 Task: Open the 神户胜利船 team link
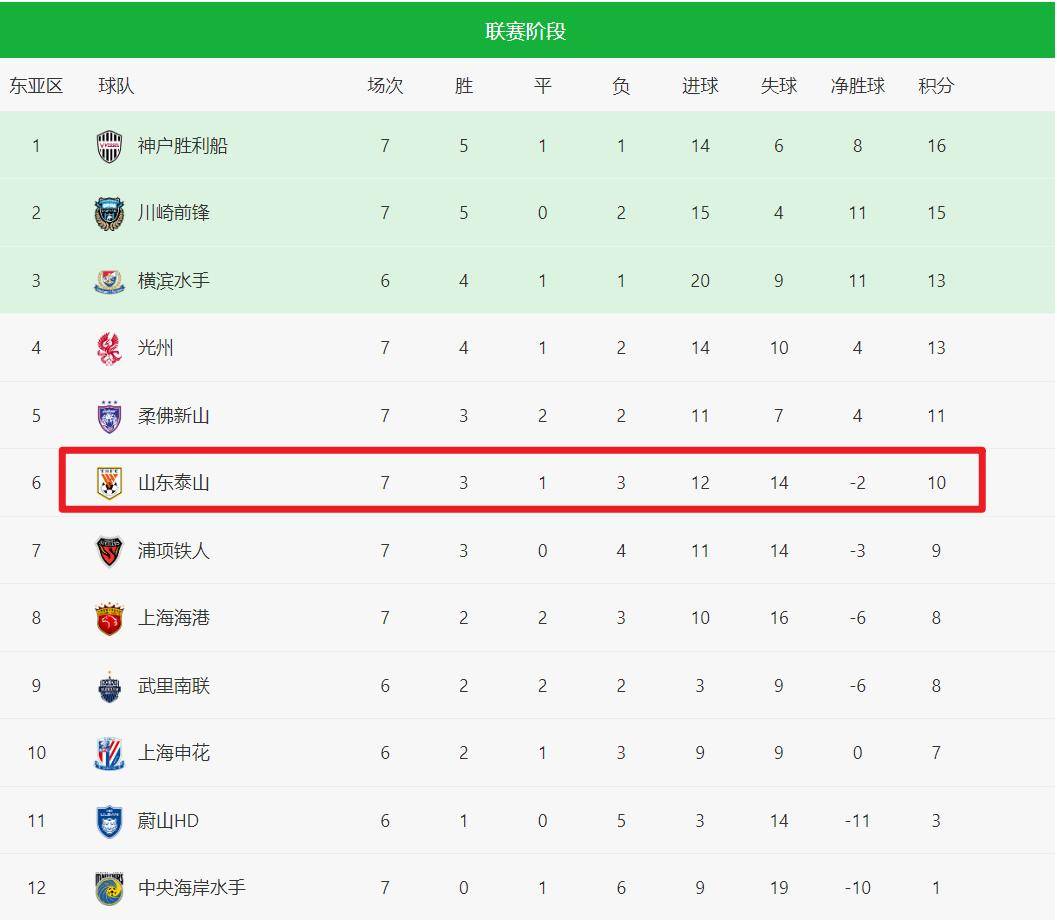point(183,146)
